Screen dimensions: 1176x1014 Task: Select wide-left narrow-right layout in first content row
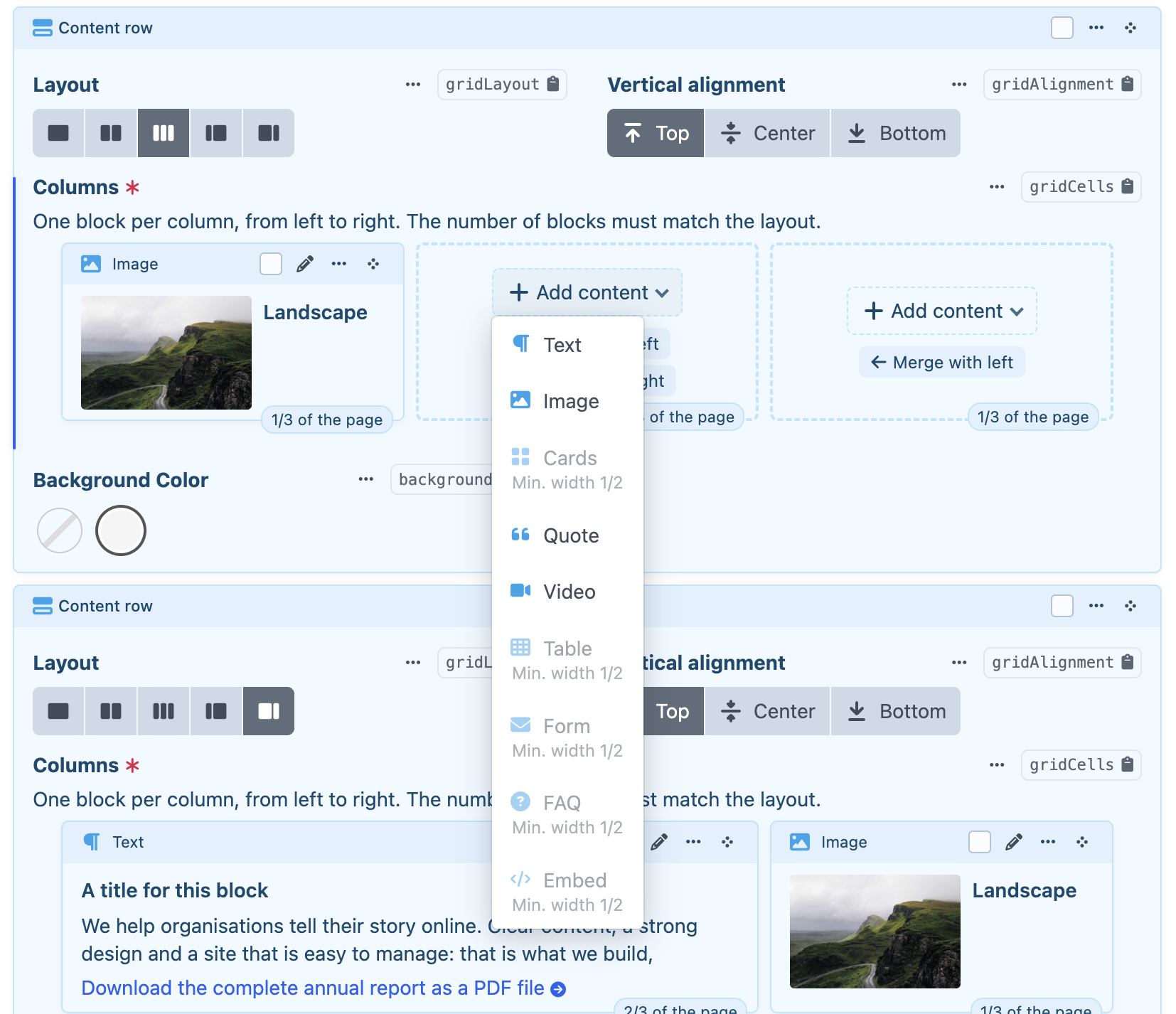(x=269, y=133)
